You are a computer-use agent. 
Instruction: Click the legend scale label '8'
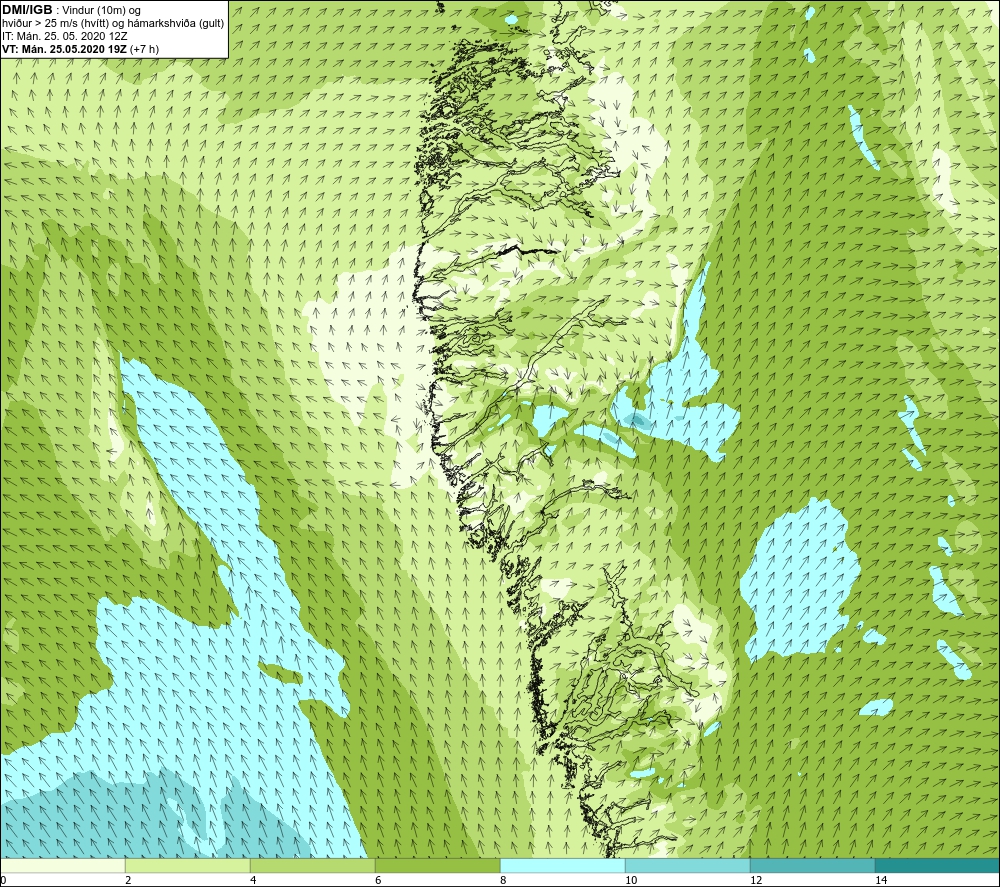[x=503, y=880]
